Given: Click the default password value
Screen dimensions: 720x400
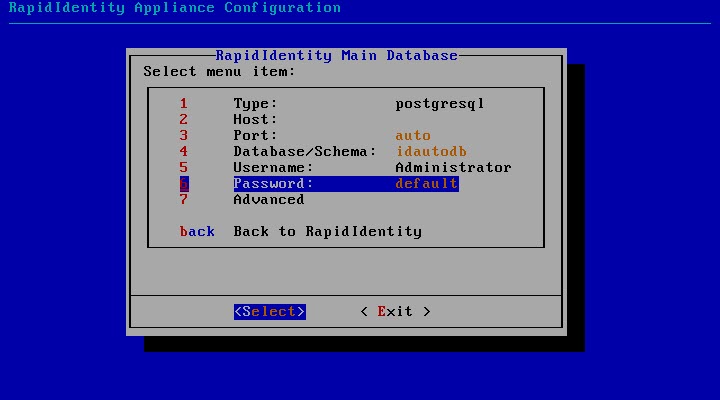Looking at the screenshot, I should pyautogui.click(x=427, y=184).
